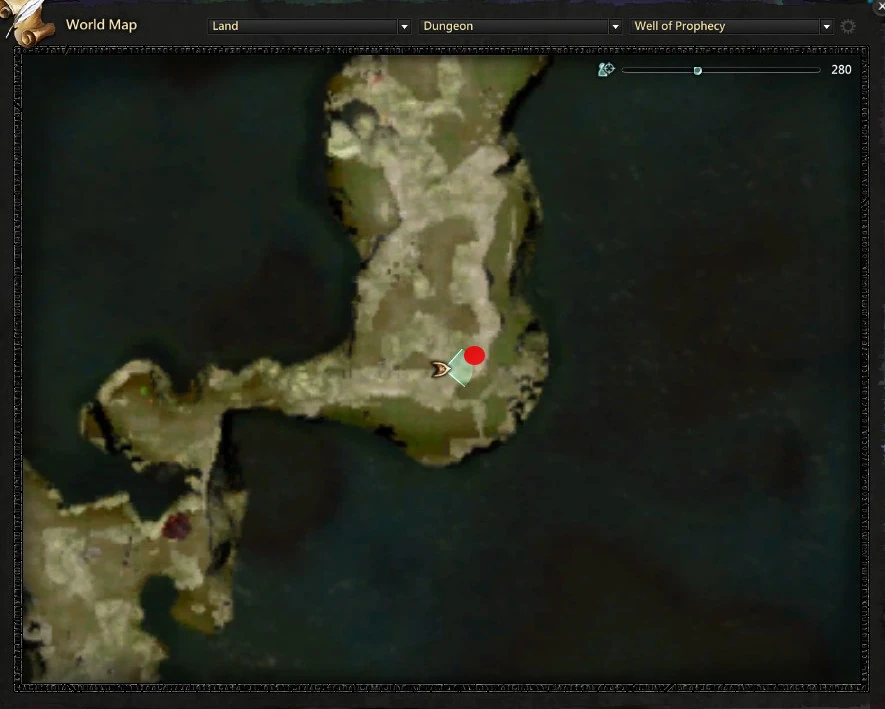This screenshot has width=885, height=709.
Task: Click the zoom value 280
Action: click(x=841, y=70)
